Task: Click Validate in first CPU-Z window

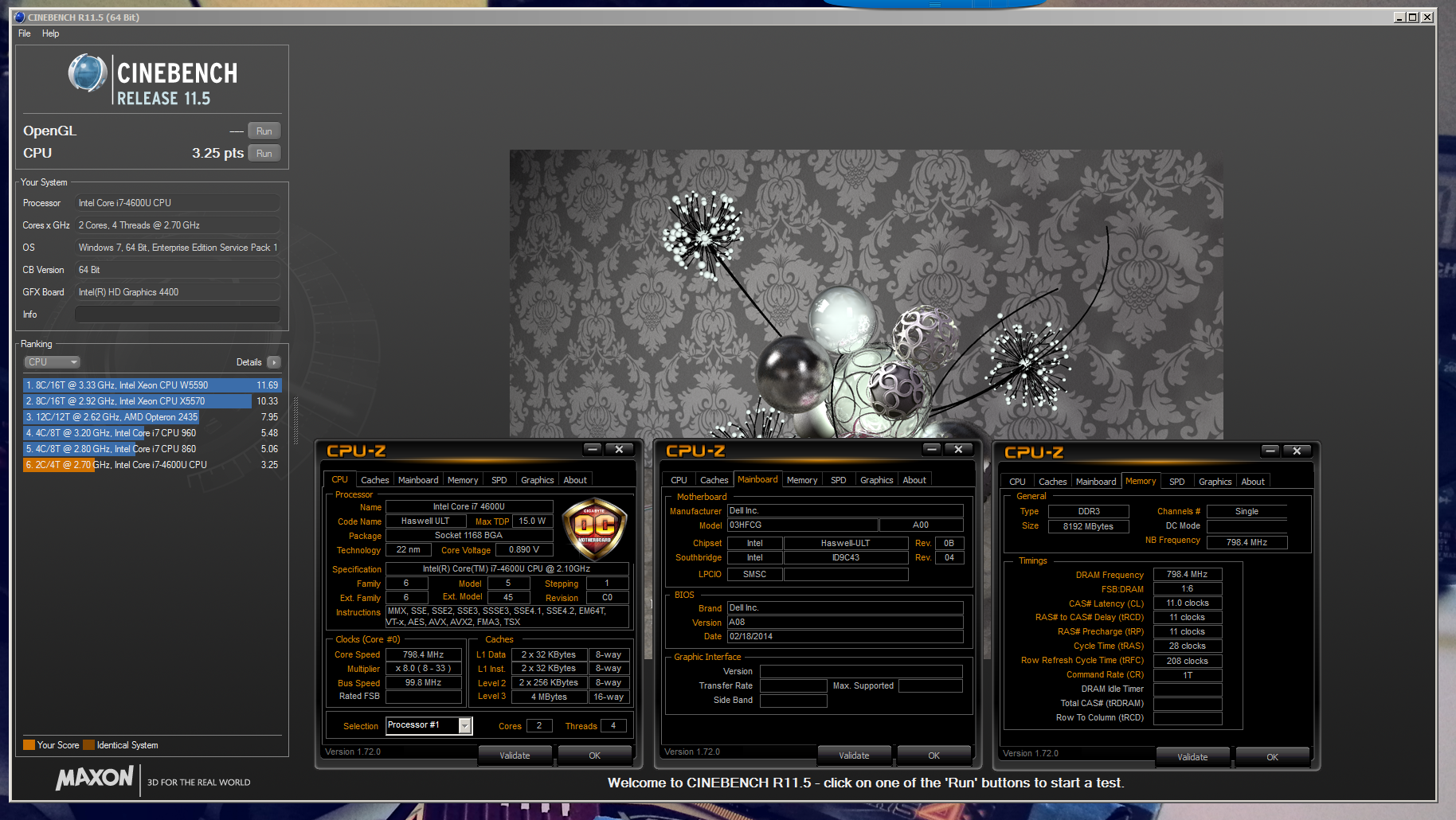Action: pos(515,756)
